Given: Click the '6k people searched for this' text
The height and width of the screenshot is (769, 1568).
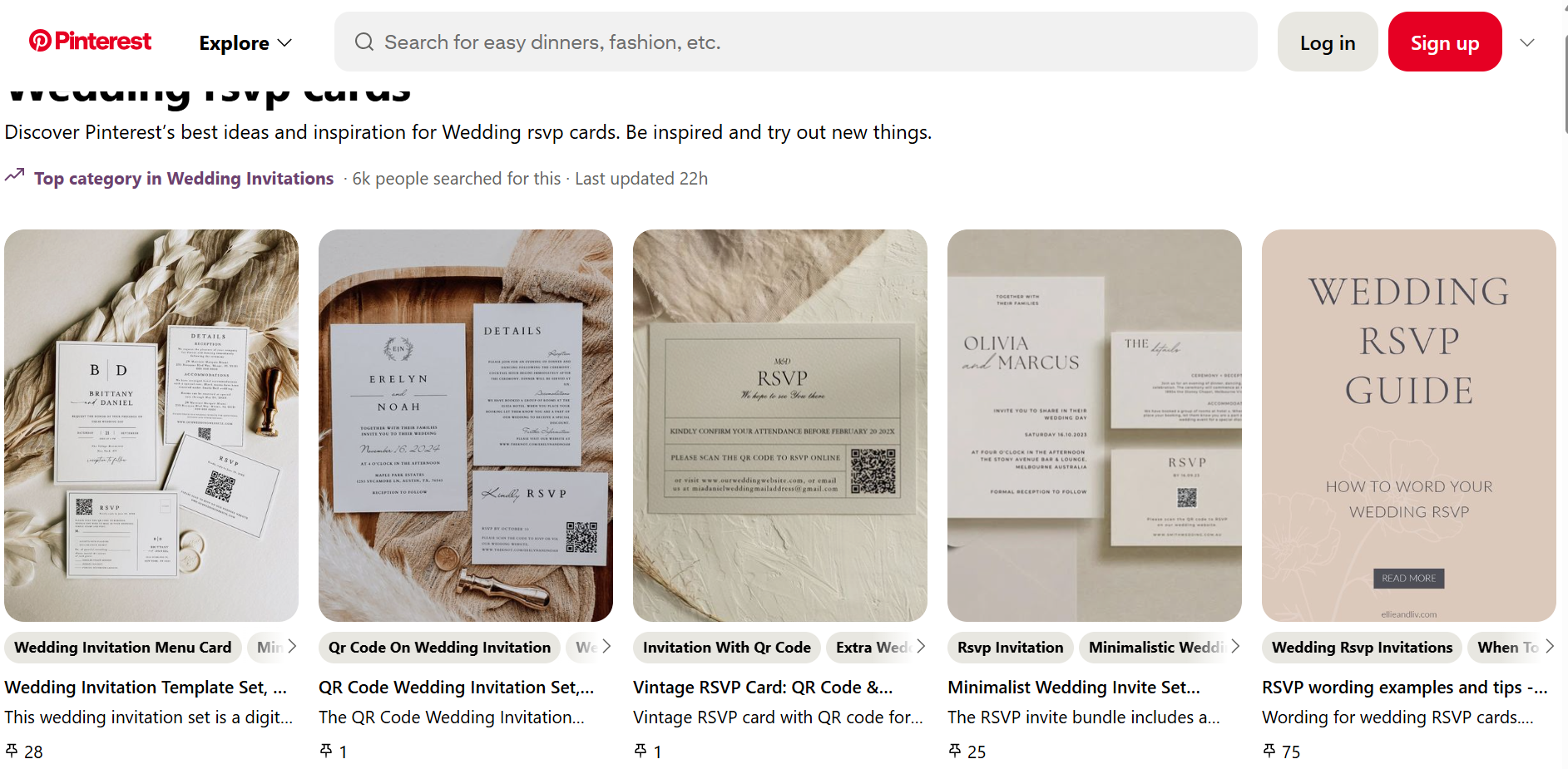Looking at the screenshot, I should coord(457,179).
